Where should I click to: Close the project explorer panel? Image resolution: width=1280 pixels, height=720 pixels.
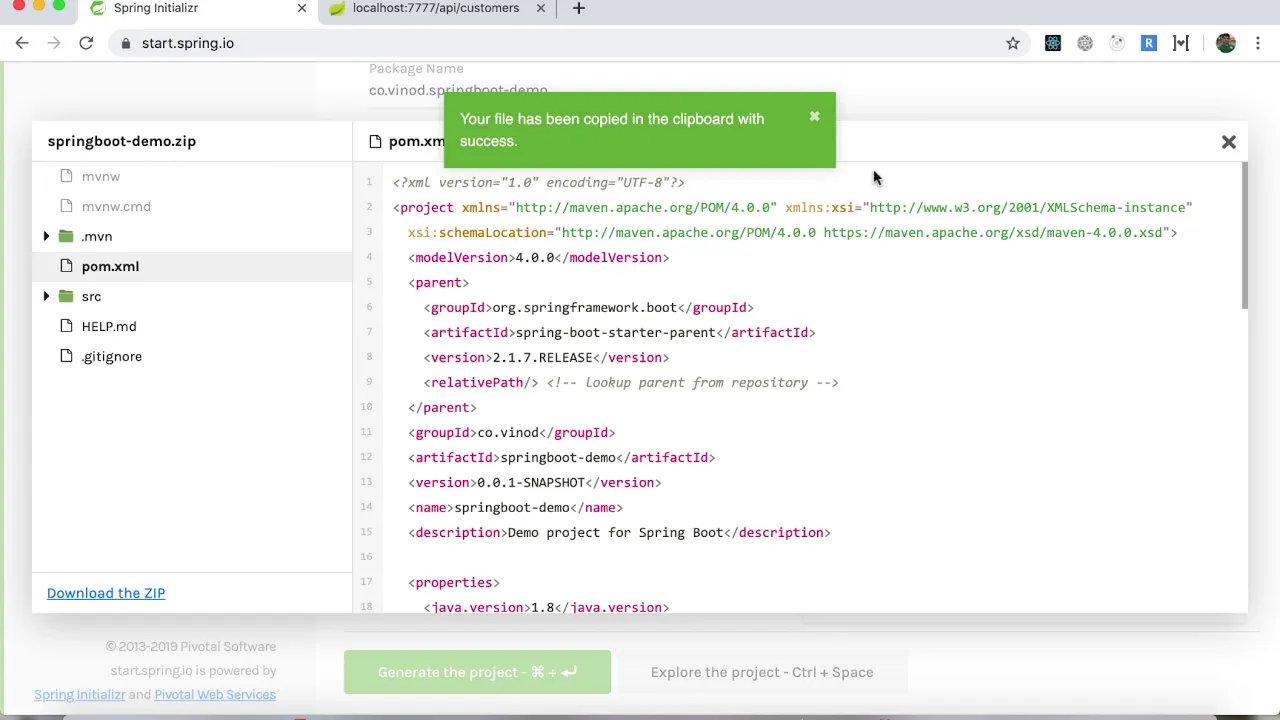1229,142
